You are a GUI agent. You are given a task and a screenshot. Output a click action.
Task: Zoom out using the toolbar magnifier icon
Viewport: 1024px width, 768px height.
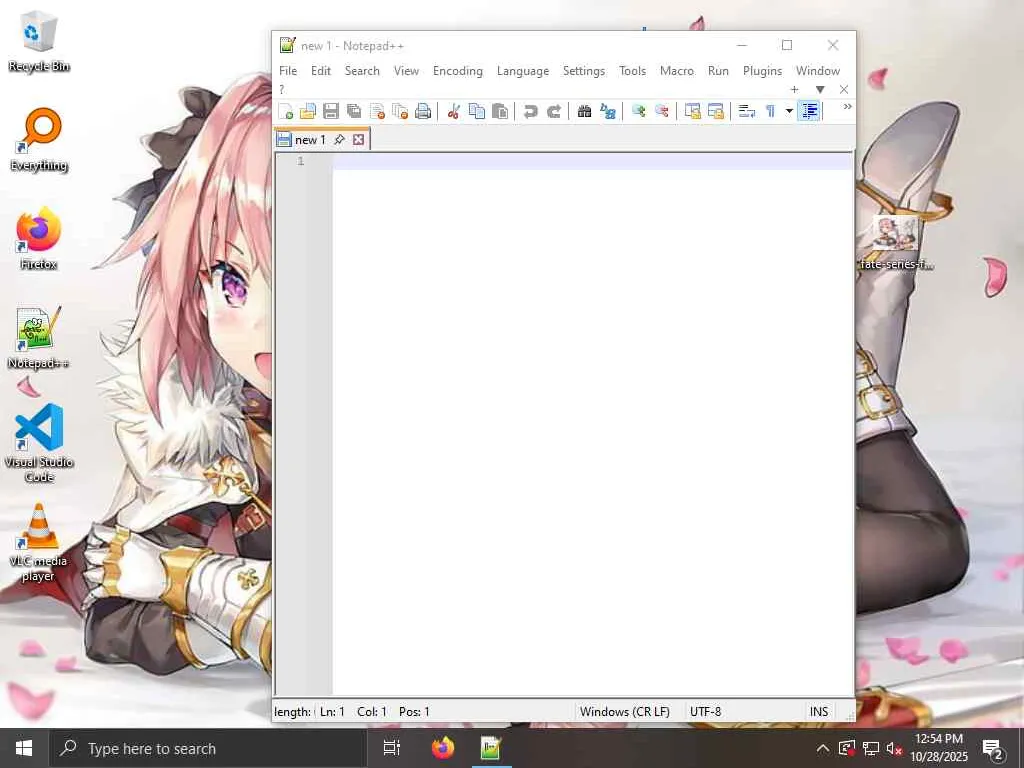tap(662, 111)
